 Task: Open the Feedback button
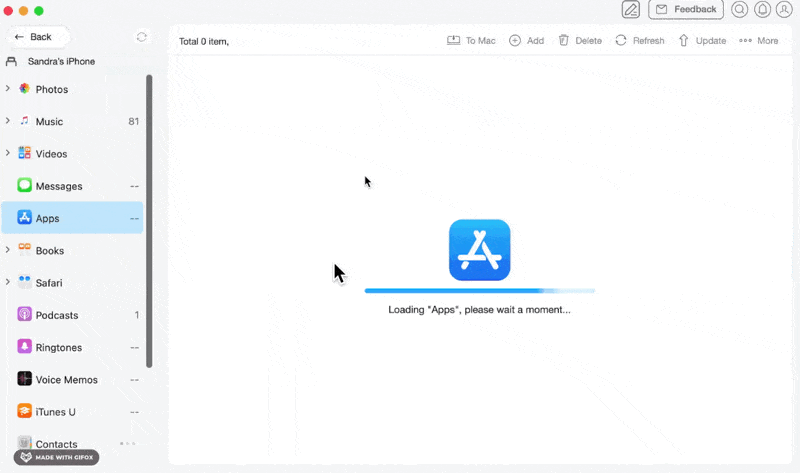point(686,9)
